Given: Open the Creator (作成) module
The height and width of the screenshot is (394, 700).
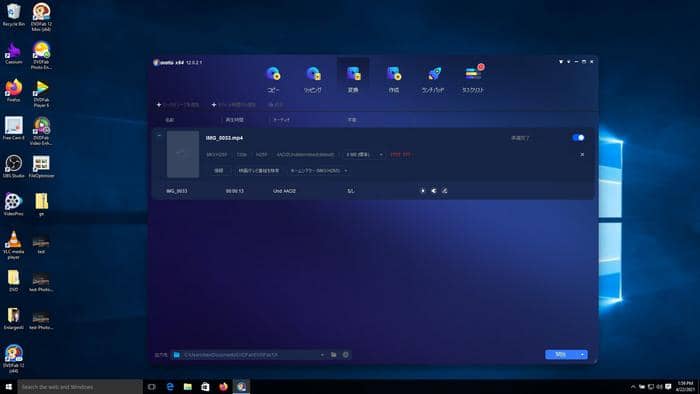Looking at the screenshot, I should click(x=393, y=79).
